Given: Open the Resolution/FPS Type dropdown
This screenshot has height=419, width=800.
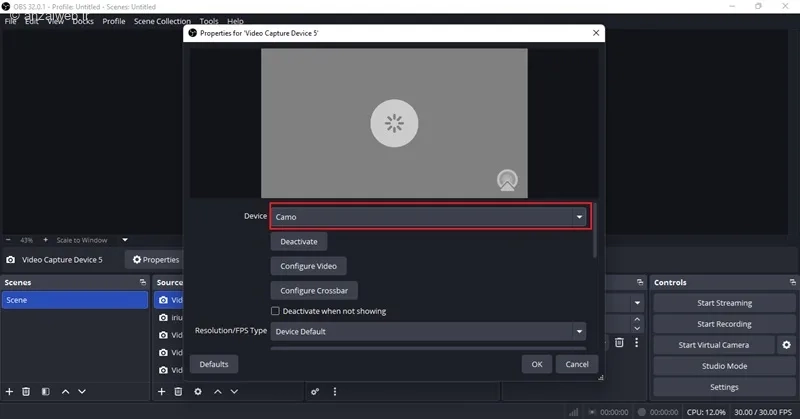Looking at the screenshot, I should 428,331.
